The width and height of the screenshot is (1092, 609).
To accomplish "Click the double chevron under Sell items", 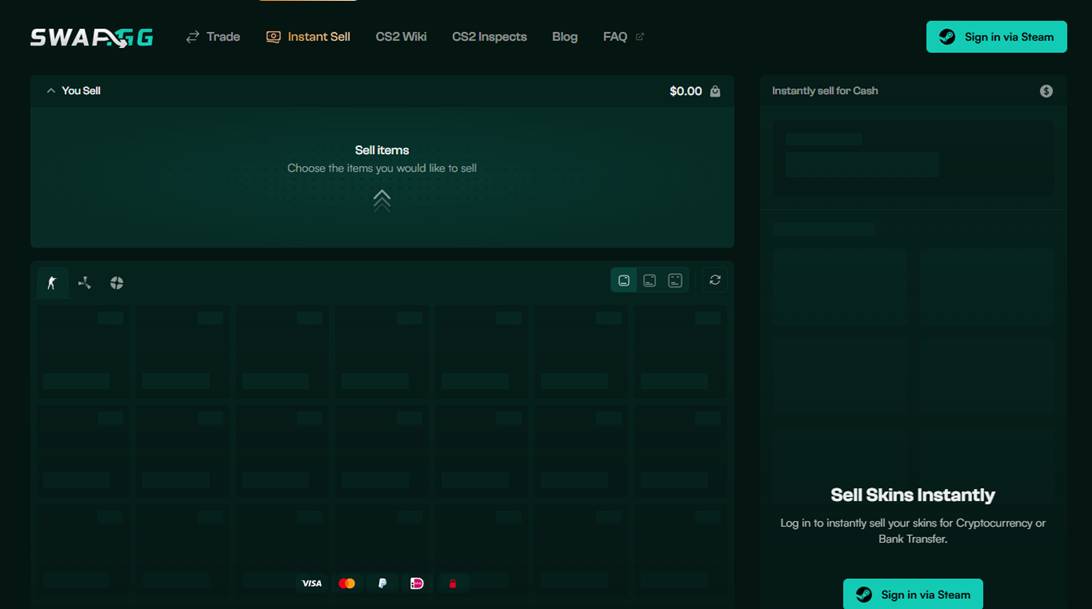I will (382, 199).
